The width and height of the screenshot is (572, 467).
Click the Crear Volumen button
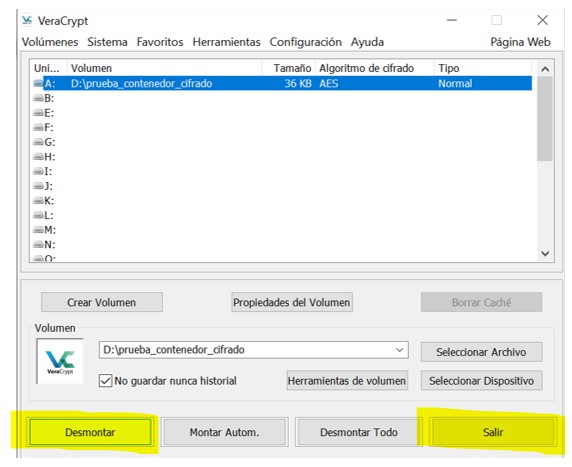[x=102, y=302]
